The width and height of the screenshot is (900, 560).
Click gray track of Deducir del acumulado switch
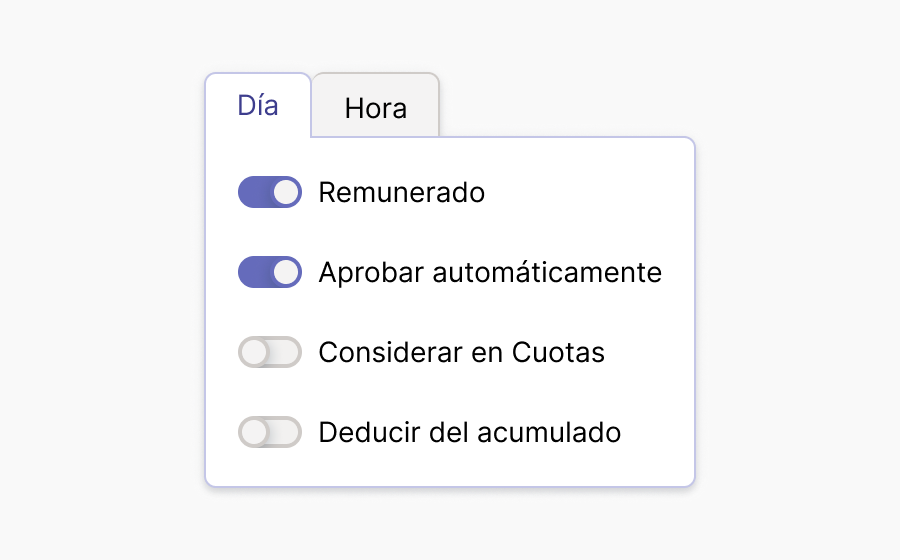click(x=286, y=432)
